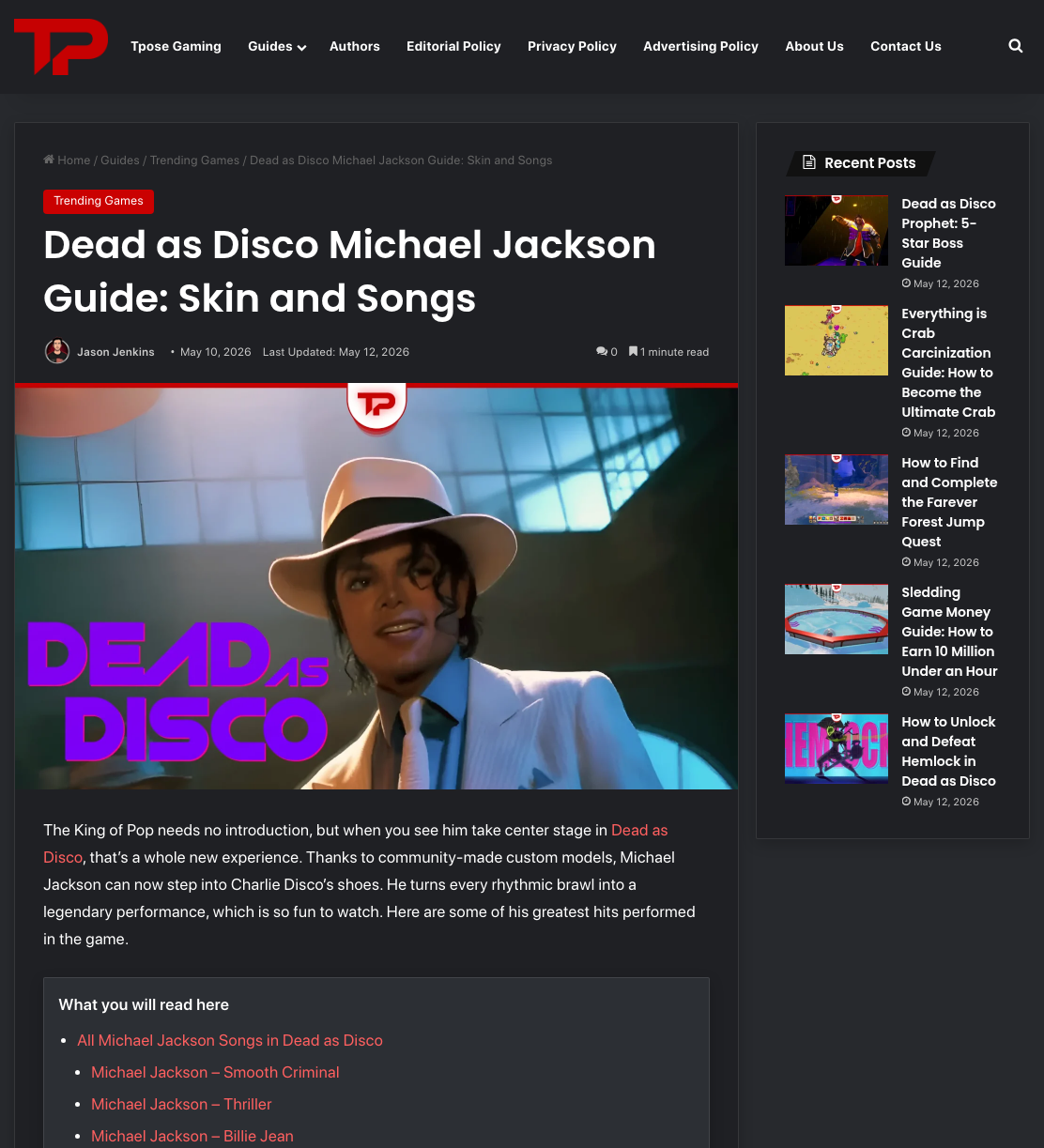Click the Michael Jackson featured image
The image size is (1044, 1148).
[x=376, y=589]
